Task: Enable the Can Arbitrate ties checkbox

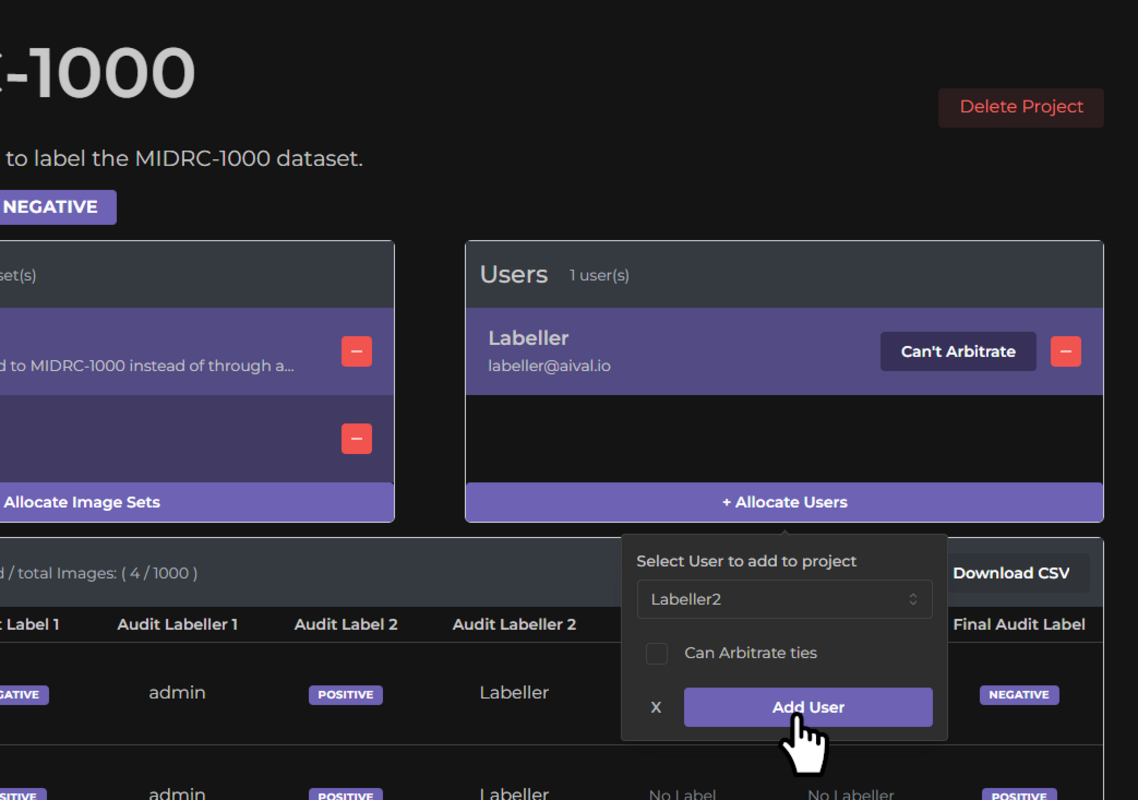Action: pyautogui.click(x=657, y=653)
